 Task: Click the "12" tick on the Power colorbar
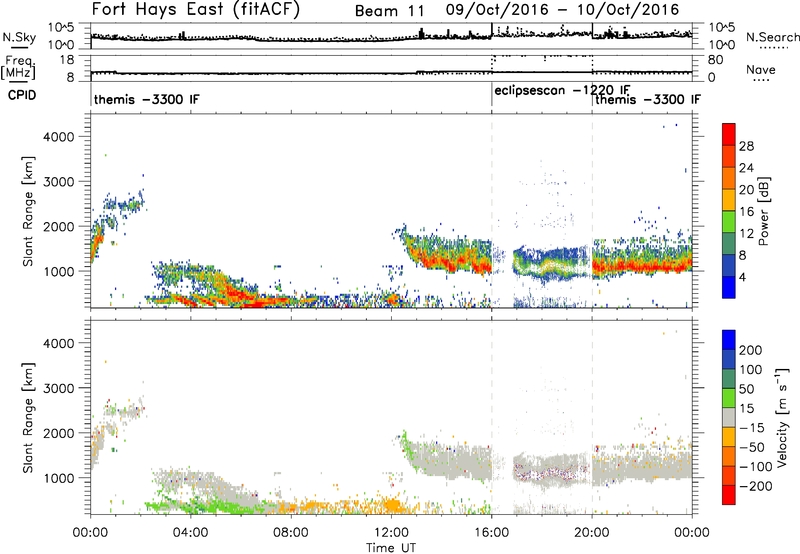[746, 234]
